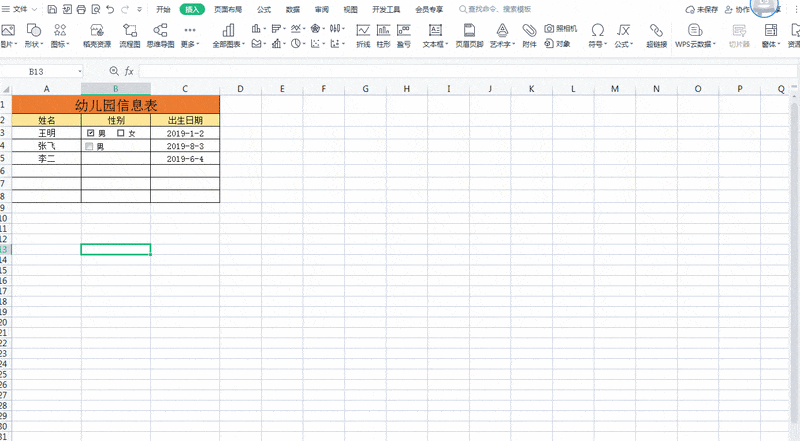Insert a 柱形 sparkline

pyautogui.click(x=383, y=35)
